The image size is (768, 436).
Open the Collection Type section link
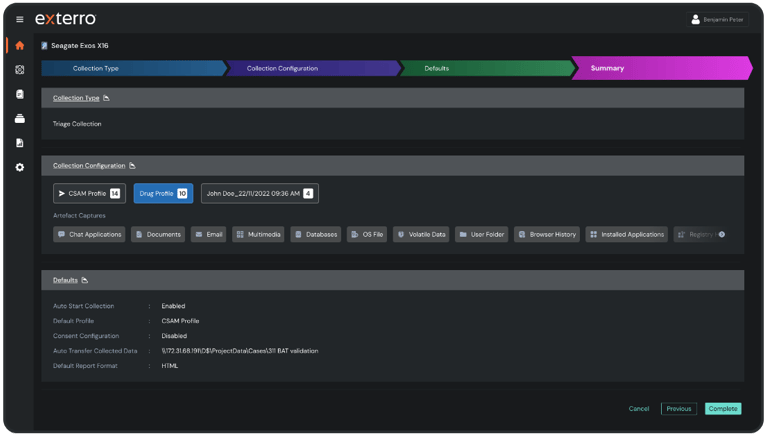coord(76,98)
